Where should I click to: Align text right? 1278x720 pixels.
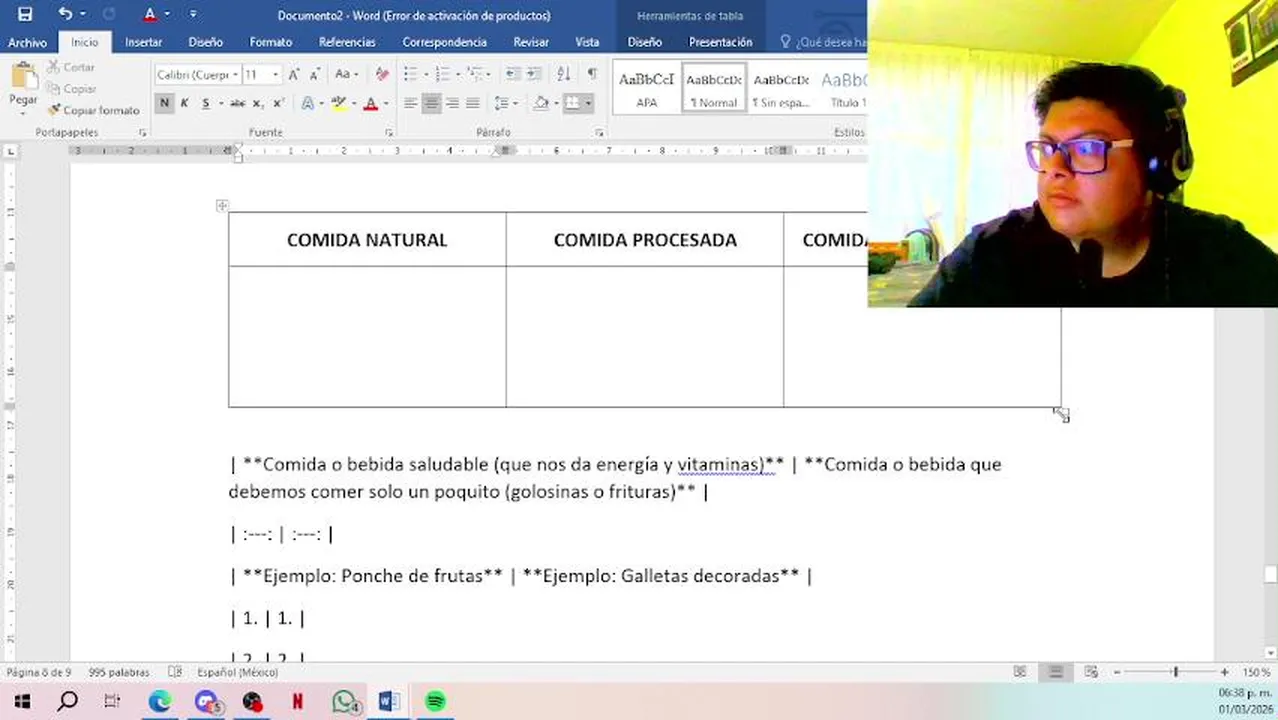452,103
